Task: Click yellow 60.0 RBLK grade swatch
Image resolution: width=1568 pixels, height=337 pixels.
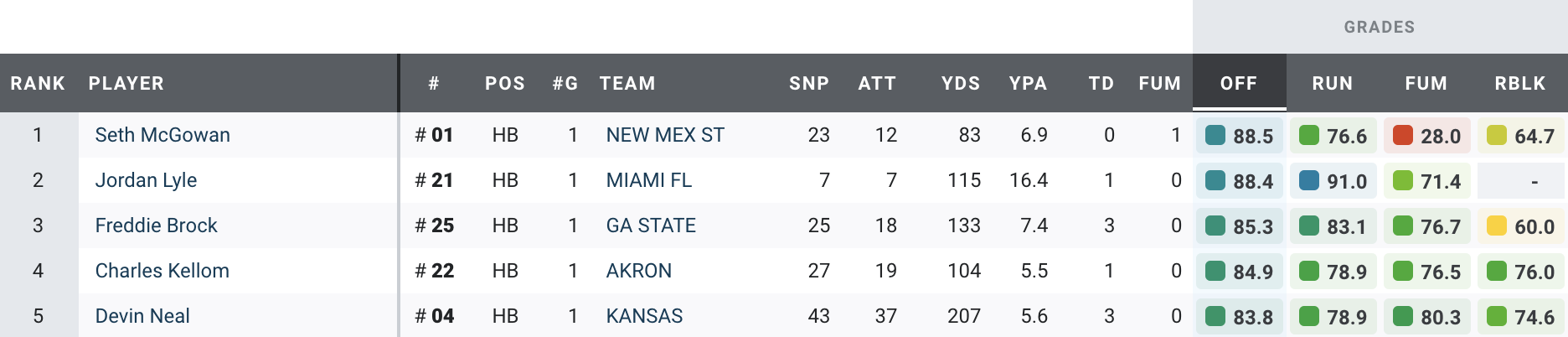Action: point(1497,226)
